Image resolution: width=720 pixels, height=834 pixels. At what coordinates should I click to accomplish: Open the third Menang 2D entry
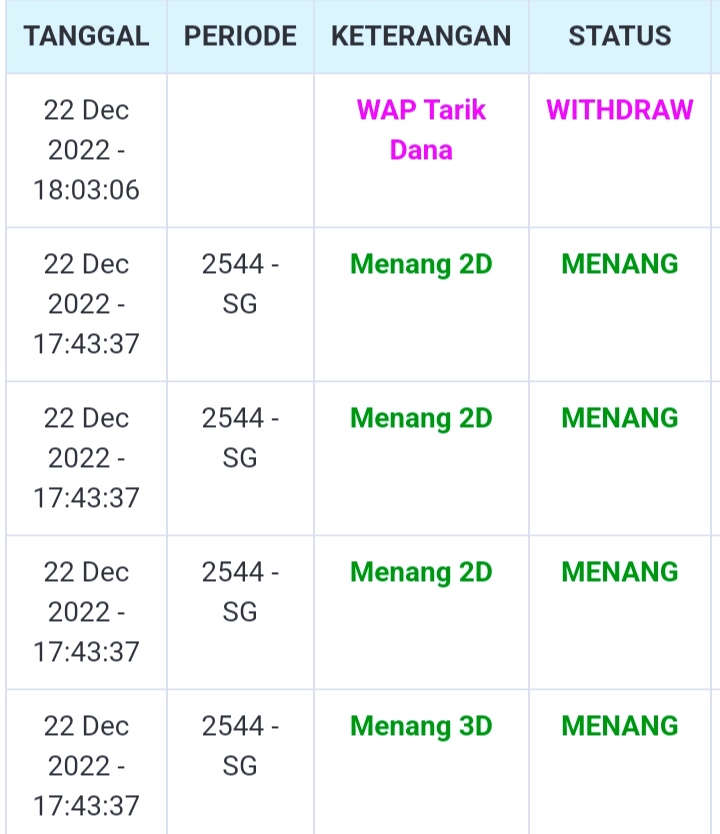tap(421, 572)
